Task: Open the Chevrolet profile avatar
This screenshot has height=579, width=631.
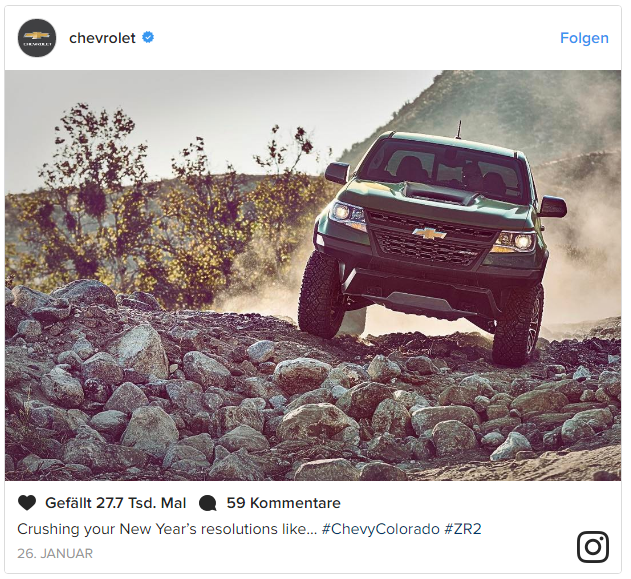Action: pos(37,38)
